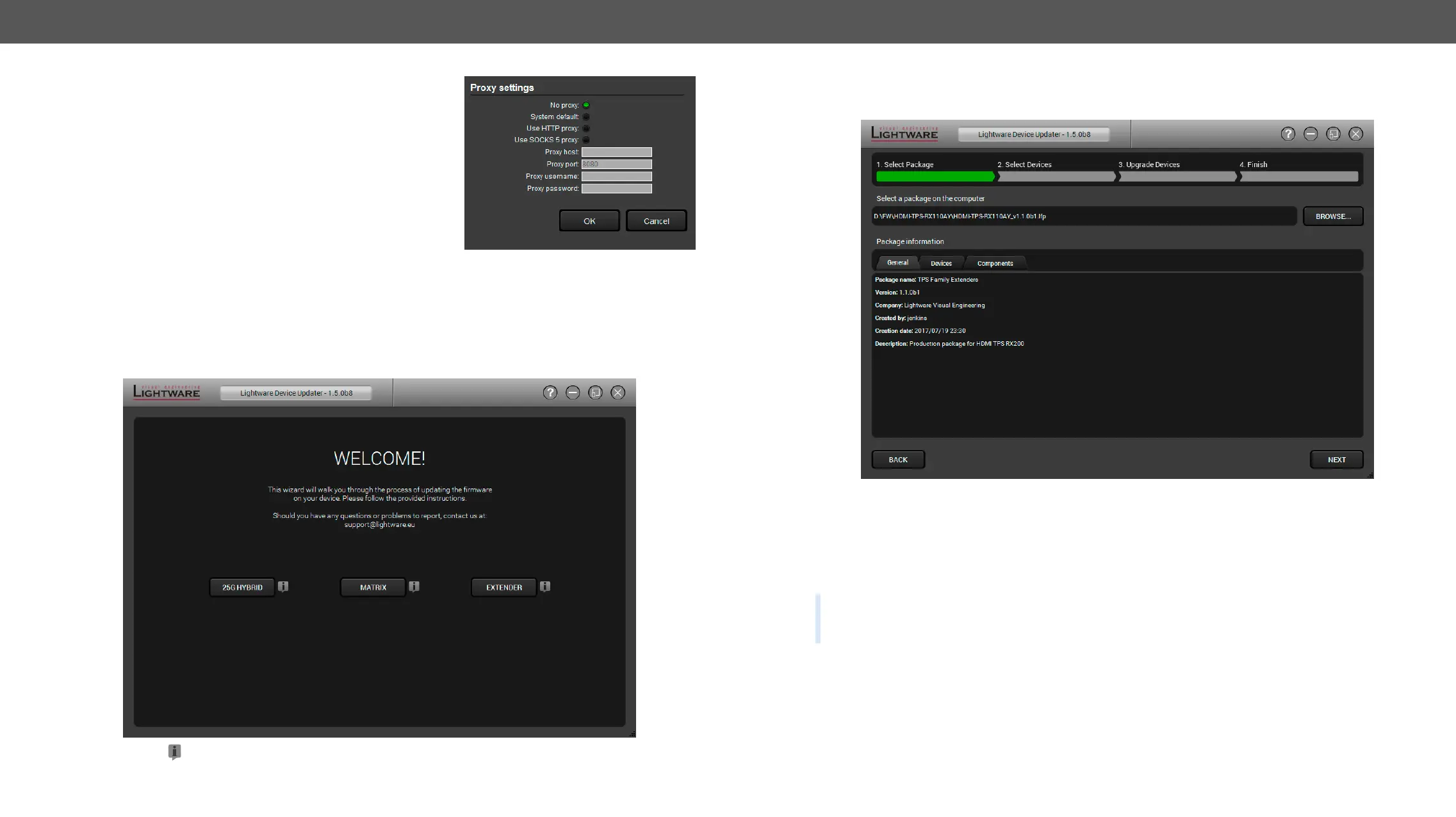Confirm proxy settings with OK

pos(589,221)
